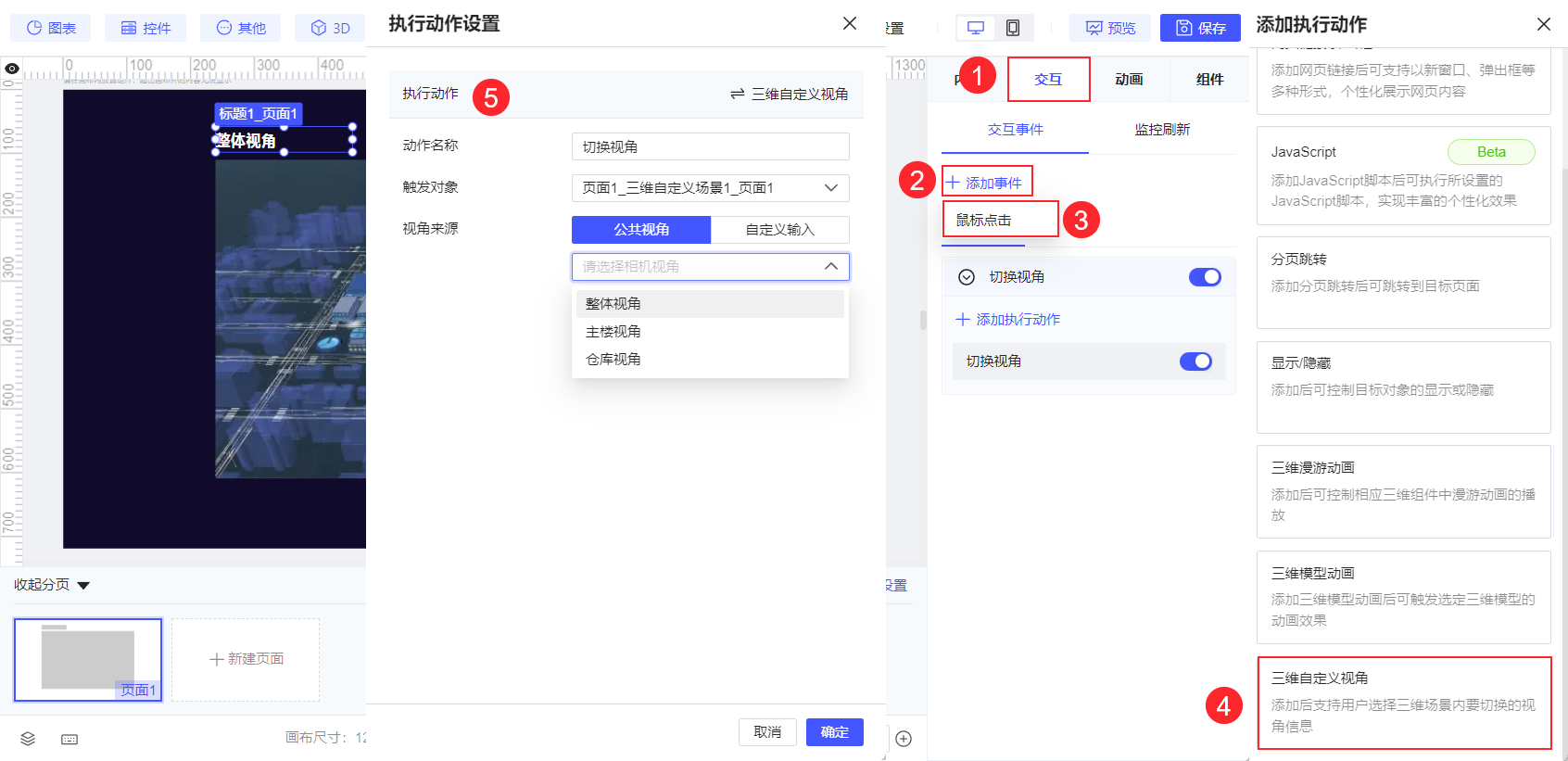This screenshot has height=761, width=1568.
Task: Select the 3D scene on the canvas
Action: (x=290, y=320)
